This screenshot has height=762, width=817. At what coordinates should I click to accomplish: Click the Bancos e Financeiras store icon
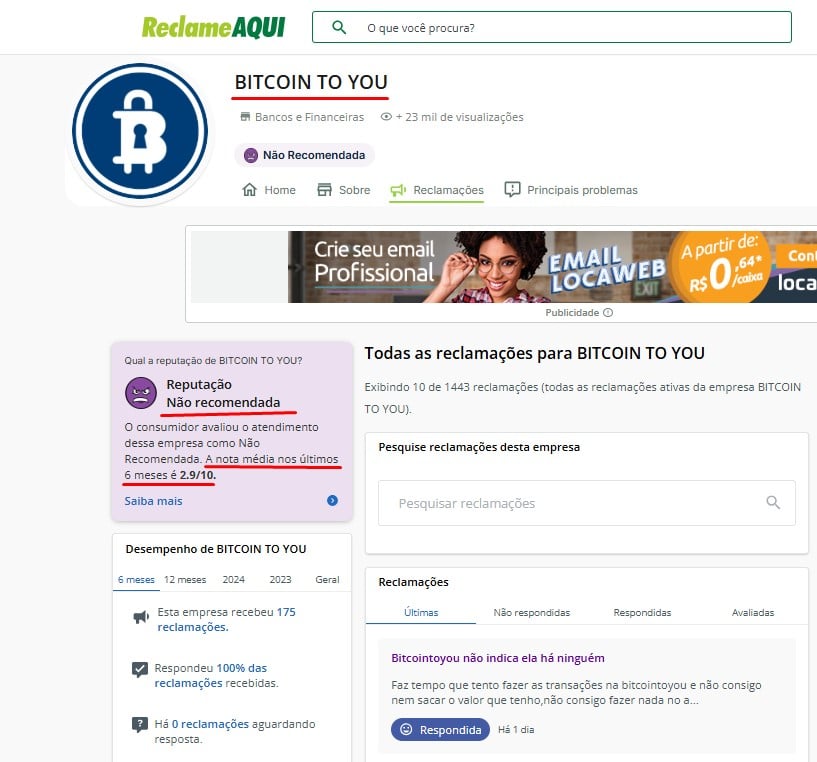[245, 117]
